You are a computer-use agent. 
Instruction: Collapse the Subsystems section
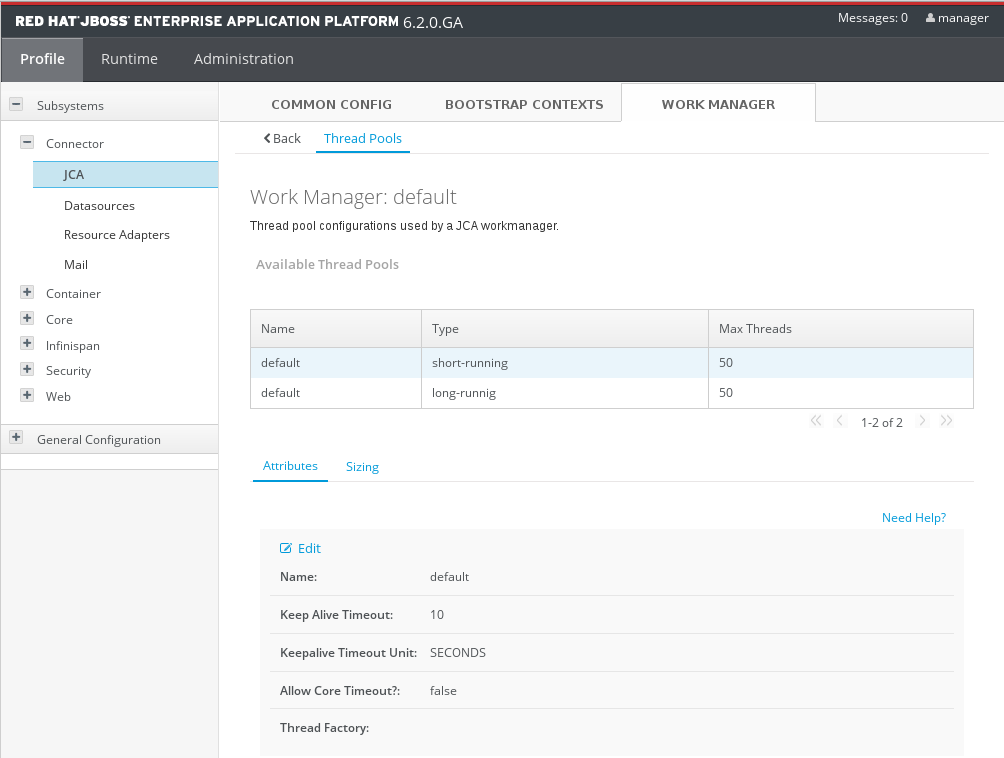point(16,104)
